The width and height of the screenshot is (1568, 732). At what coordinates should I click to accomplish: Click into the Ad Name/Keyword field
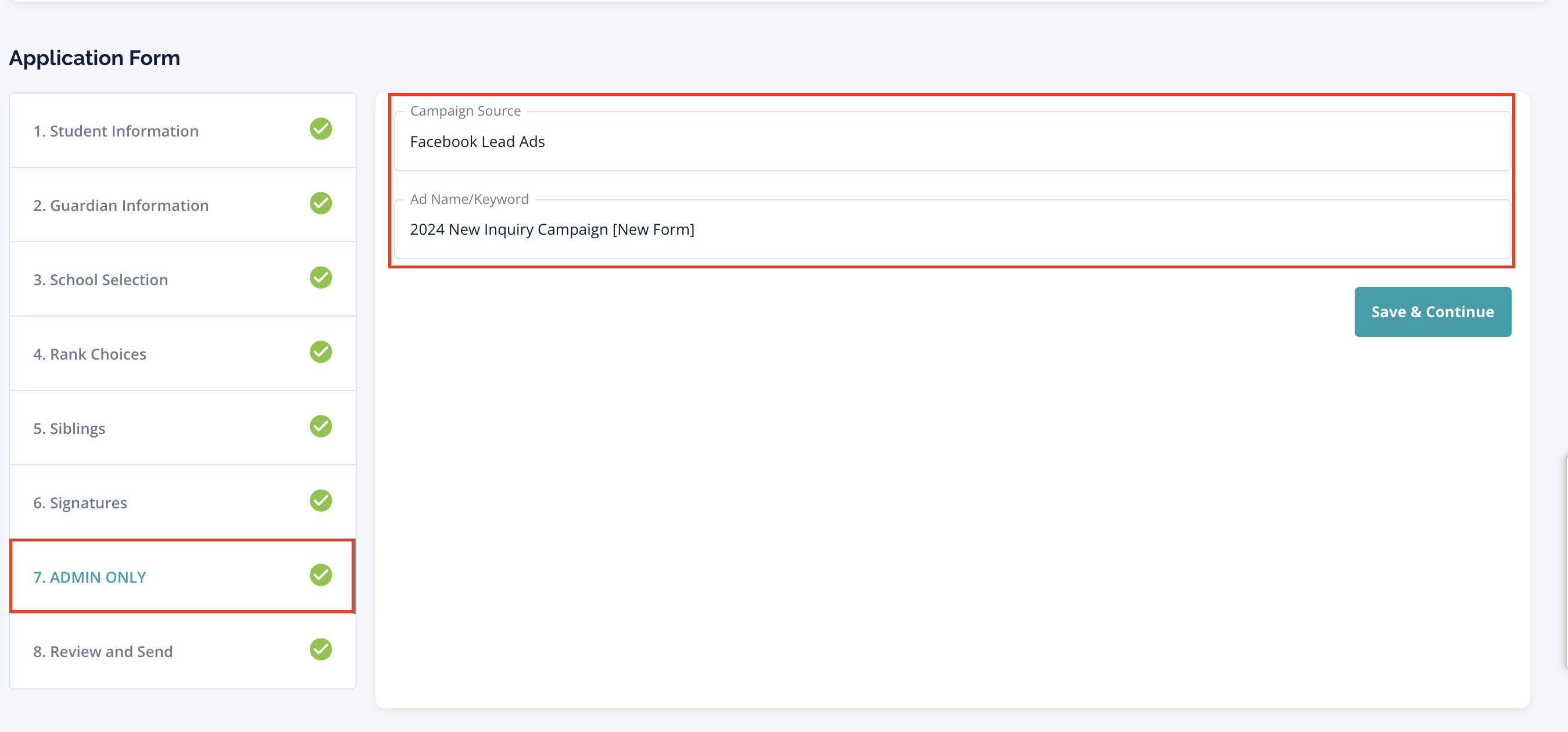tap(952, 230)
